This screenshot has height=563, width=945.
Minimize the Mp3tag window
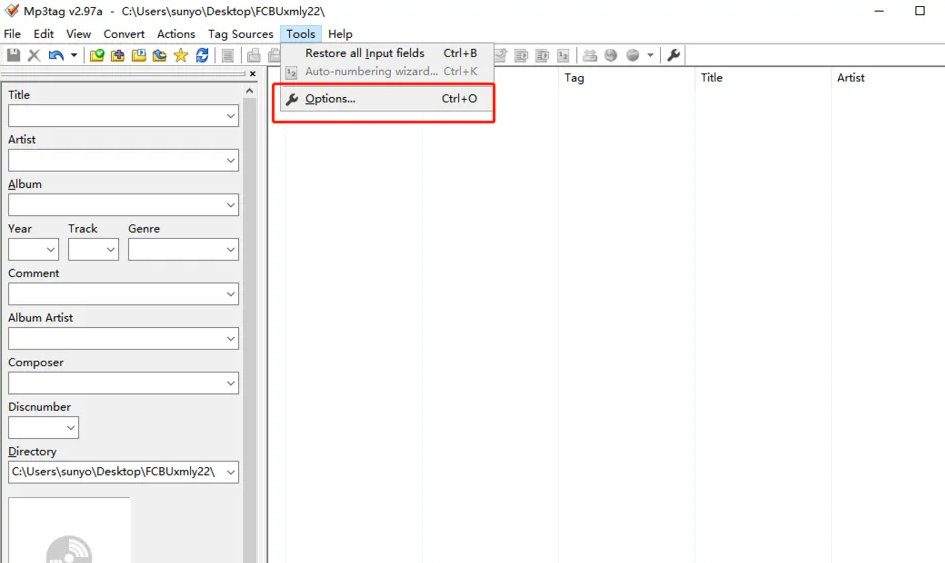tap(879, 11)
